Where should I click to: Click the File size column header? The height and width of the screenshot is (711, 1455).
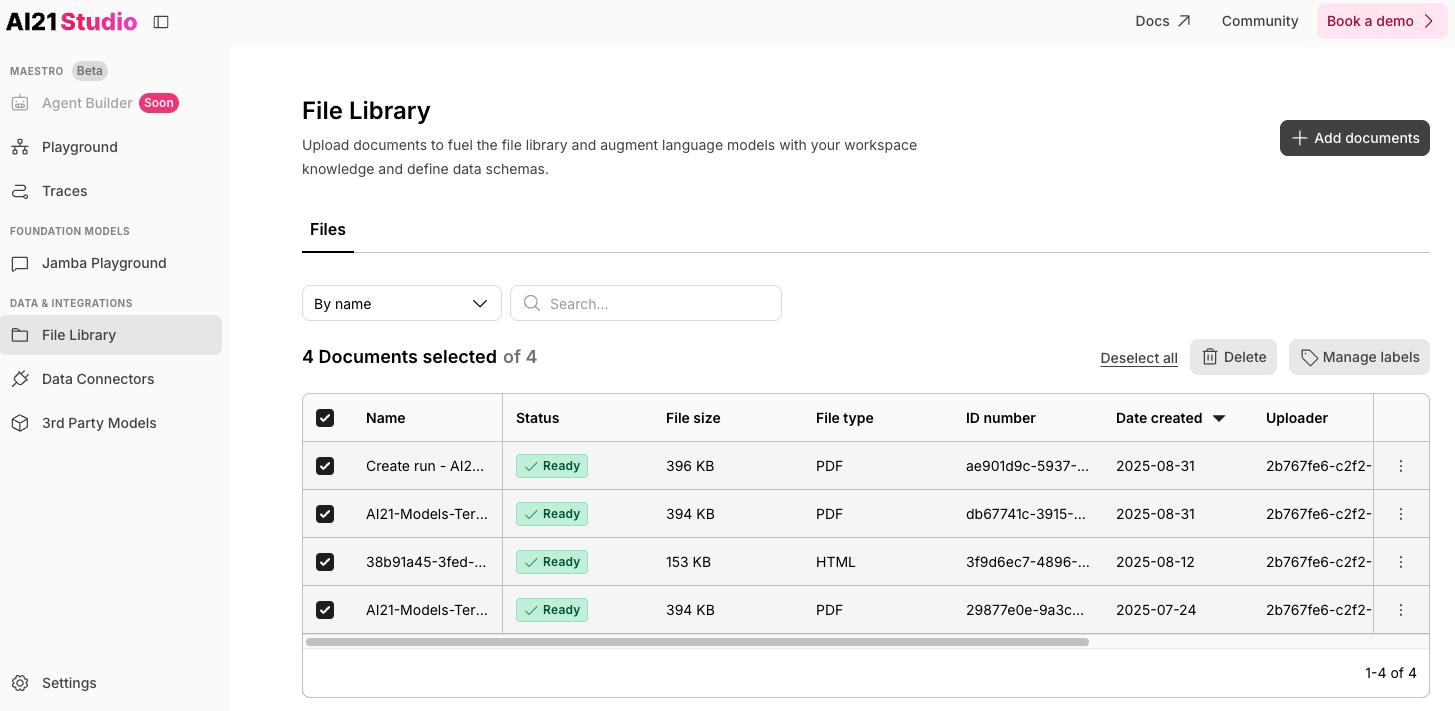click(x=693, y=418)
